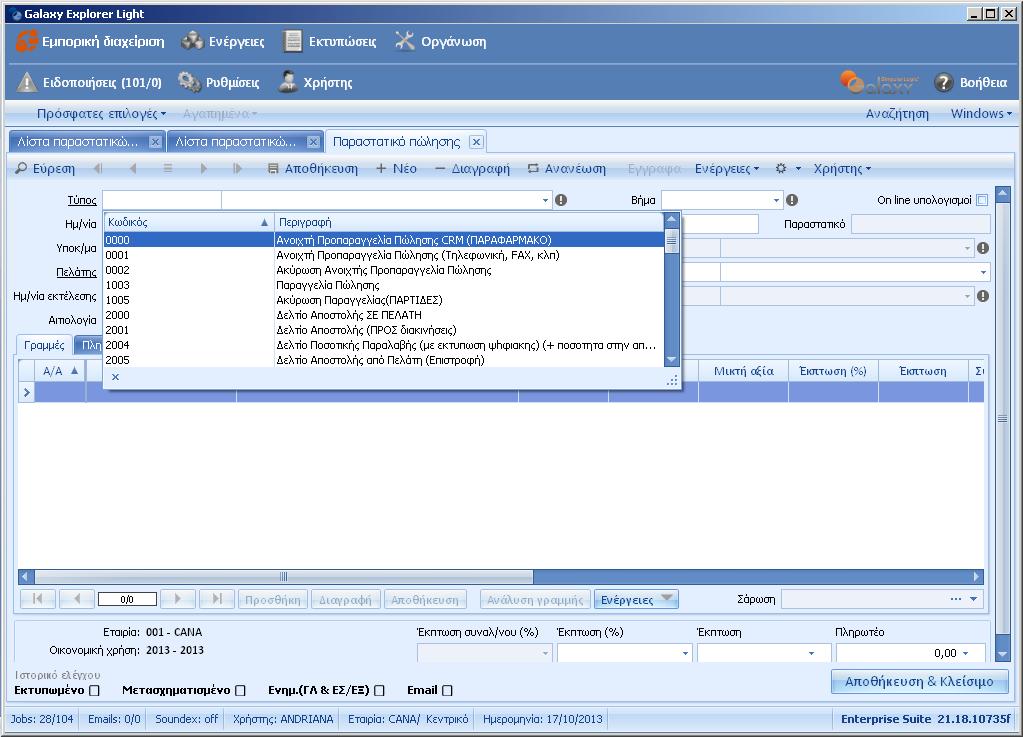Select row 0002 Ακύρωση Ανοιχτής Προπαραγγελία

click(384, 270)
